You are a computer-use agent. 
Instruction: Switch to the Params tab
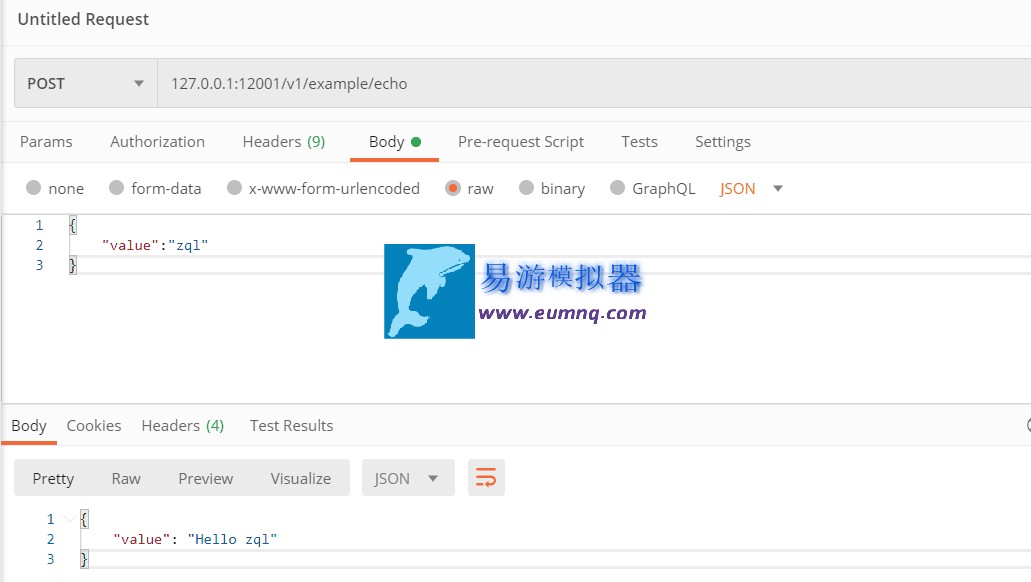pyautogui.click(x=46, y=142)
